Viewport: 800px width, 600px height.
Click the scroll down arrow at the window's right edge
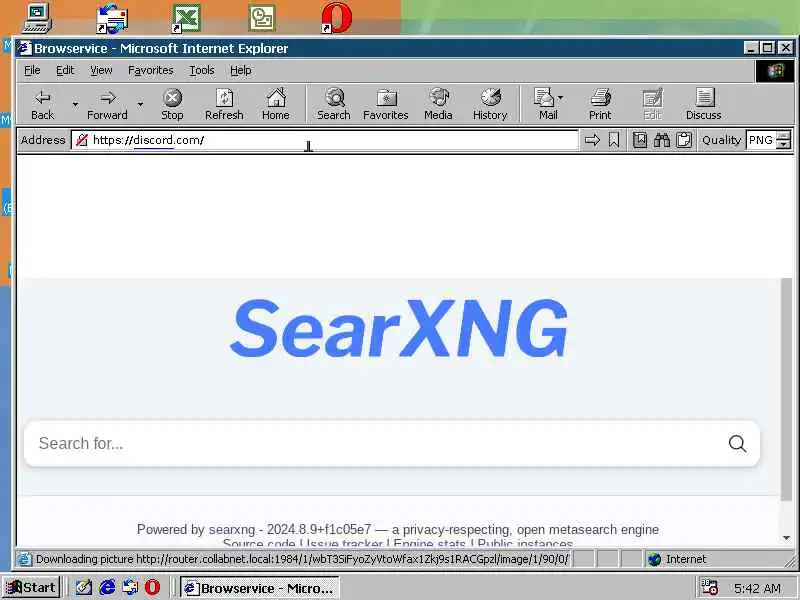click(786, 538)
